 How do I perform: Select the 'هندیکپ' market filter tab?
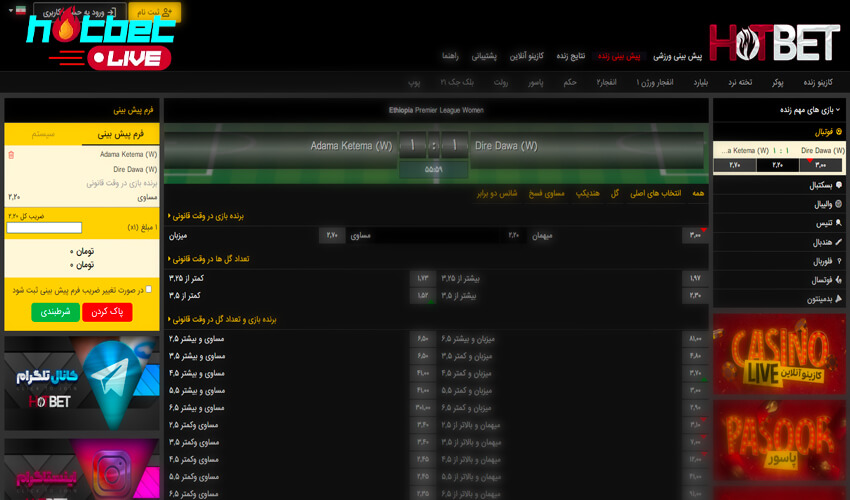(x=588, y=192)
